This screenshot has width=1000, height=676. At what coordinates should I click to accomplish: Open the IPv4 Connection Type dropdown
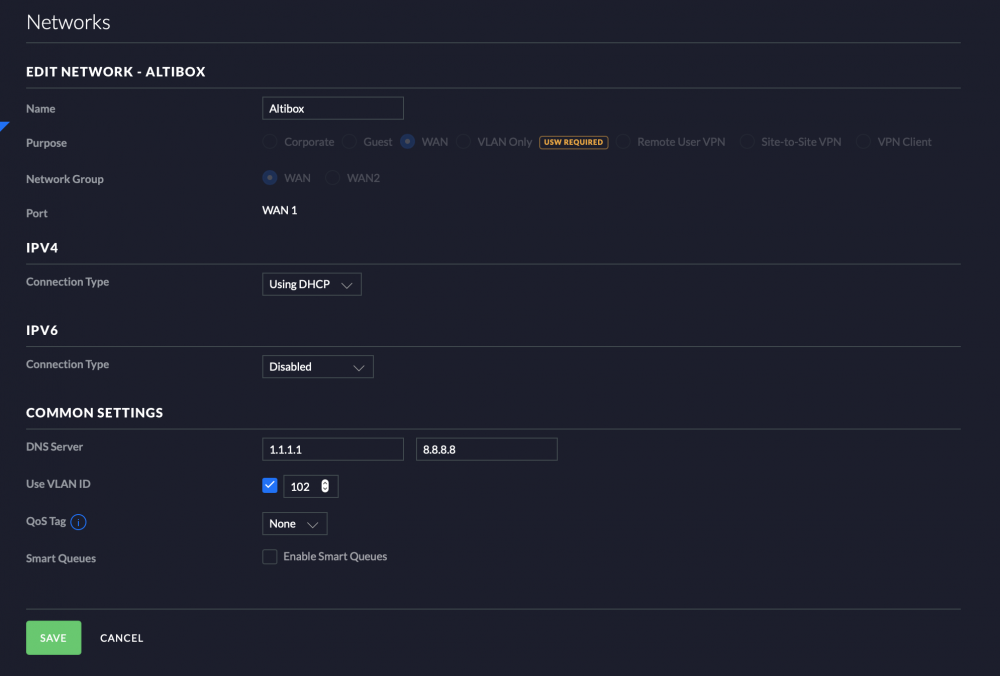click(311, 285)
